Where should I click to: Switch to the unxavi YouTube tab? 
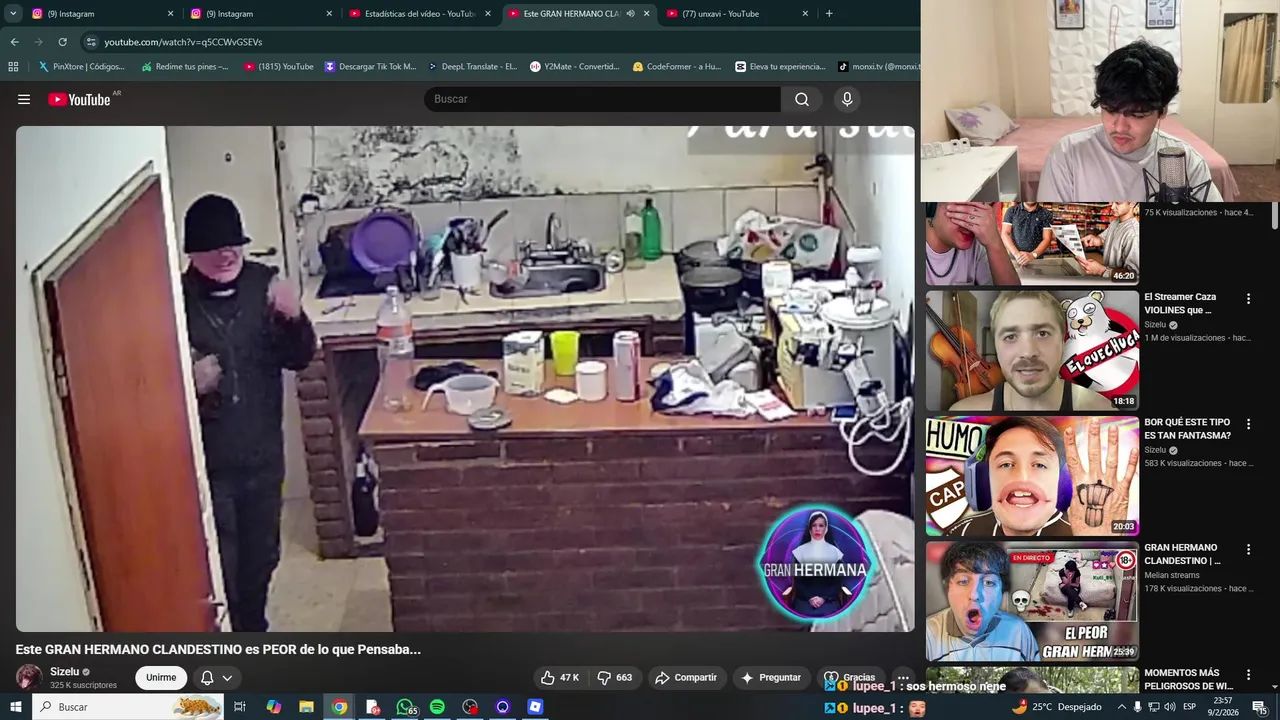tap(737, 13)
